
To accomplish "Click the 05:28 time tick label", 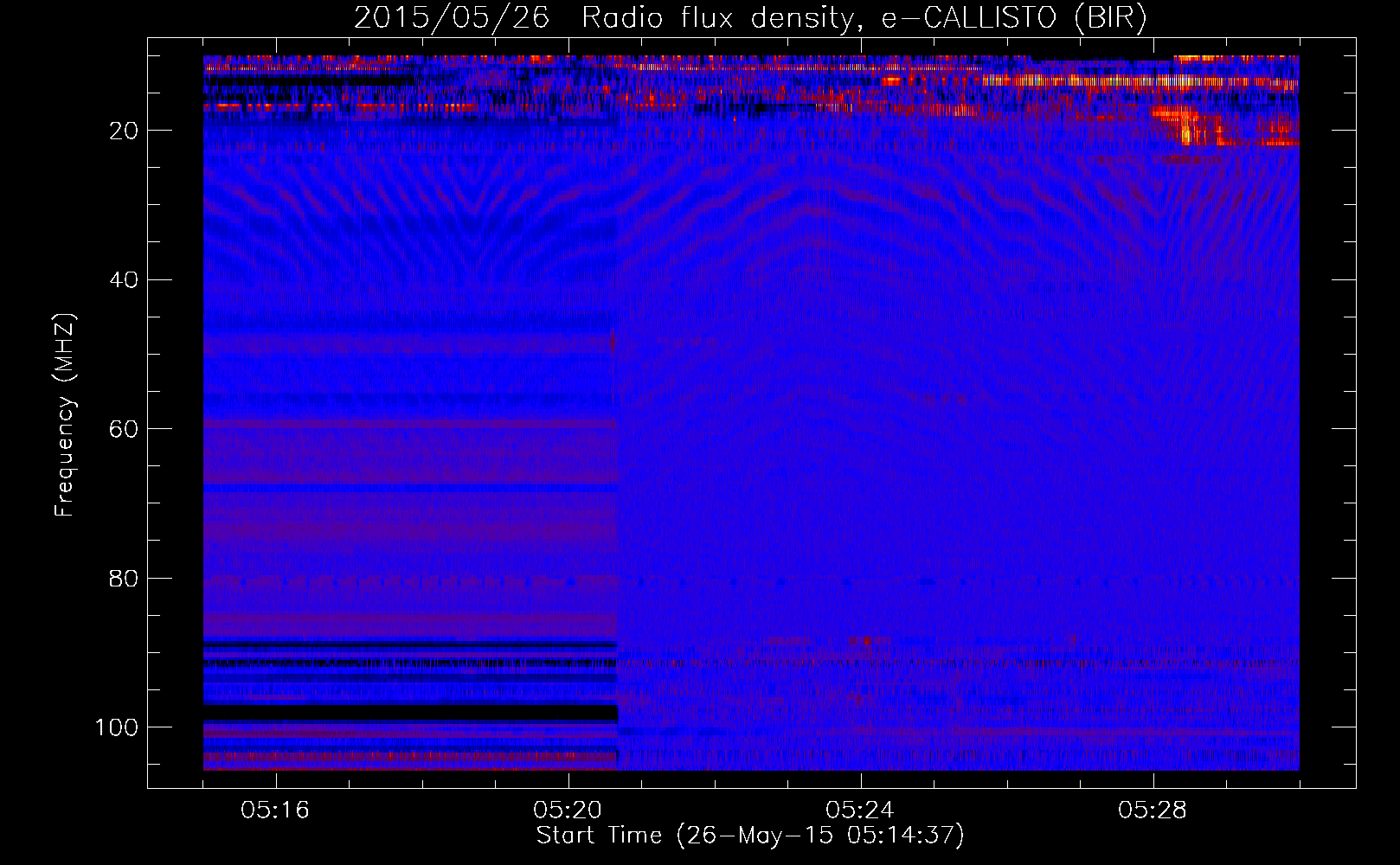I will pyautogui.click(x=1153, y=811).
